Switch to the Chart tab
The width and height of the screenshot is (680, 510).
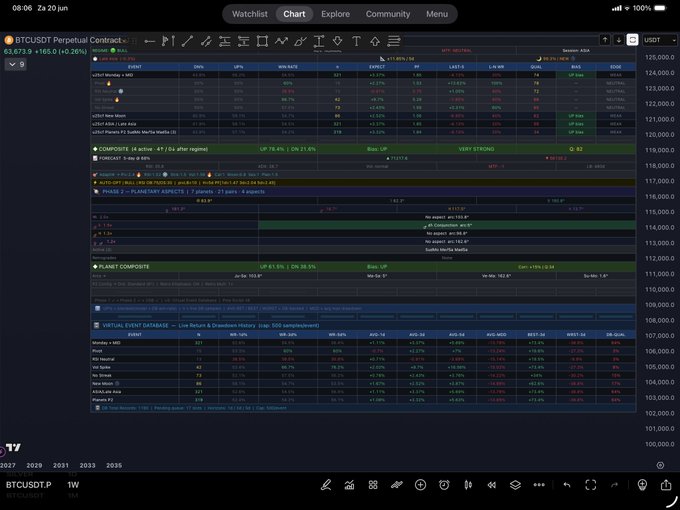(294, 14)
